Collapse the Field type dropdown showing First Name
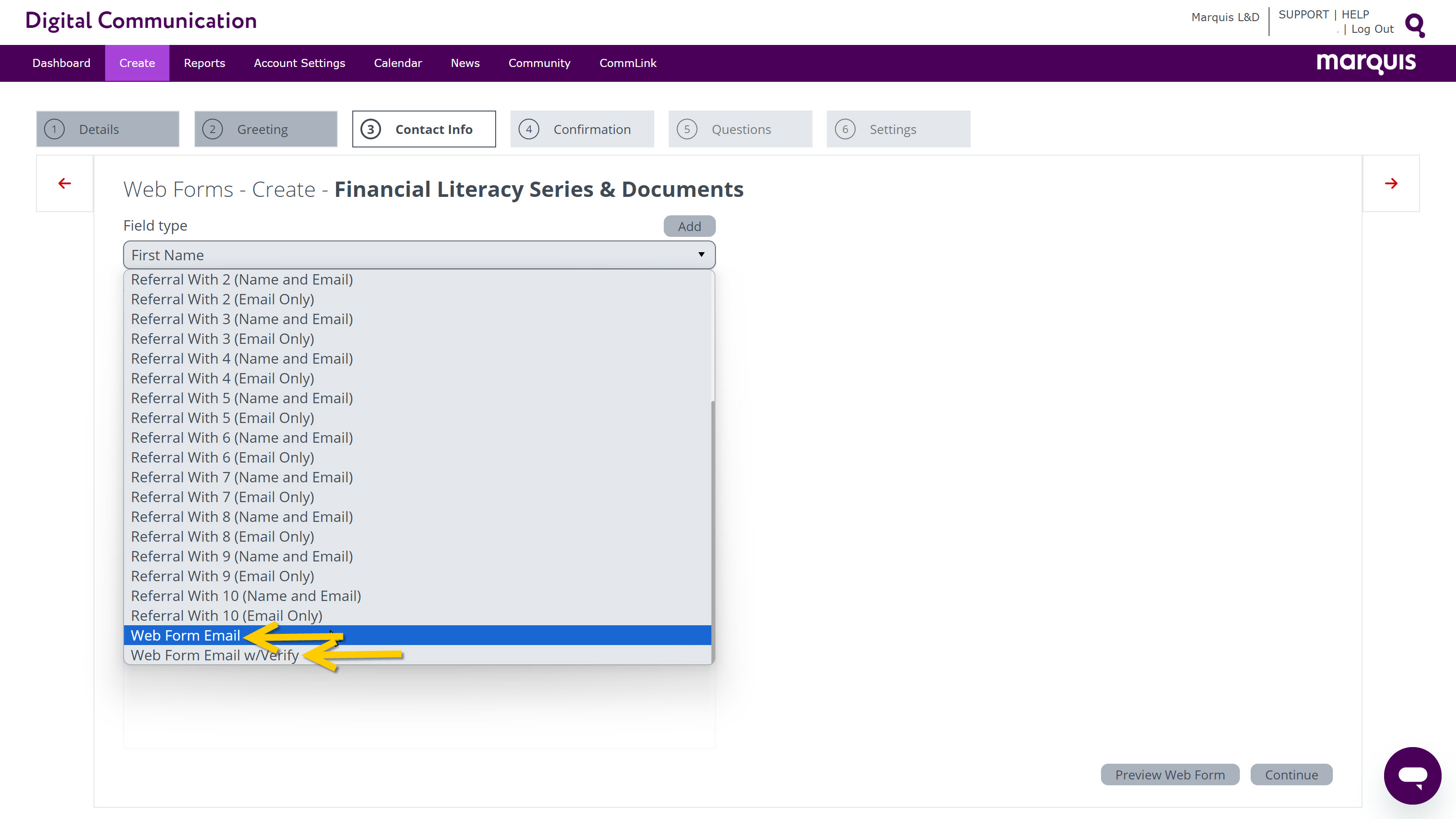The width and height of the screenshot is (1456, 819). click(419, 255)
